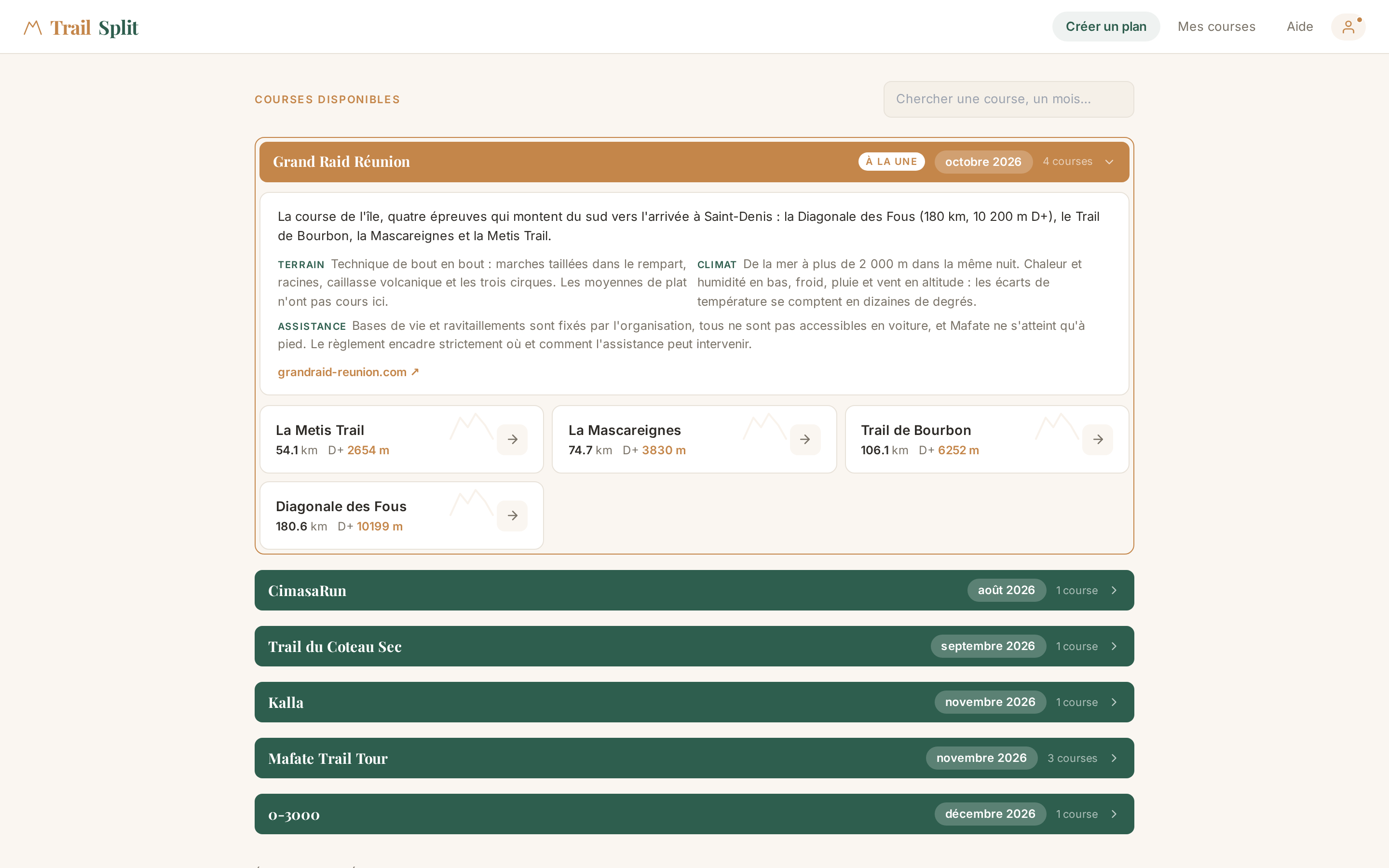Select the Trail de Bourbon card title
1389x868 pixels.
[x=915, y=430]
